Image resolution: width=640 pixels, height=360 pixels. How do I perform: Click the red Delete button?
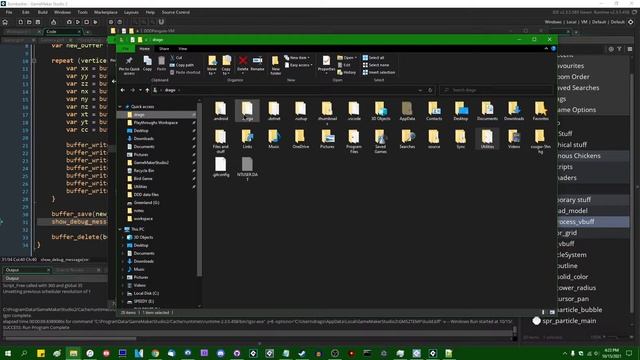click(242, 64)
